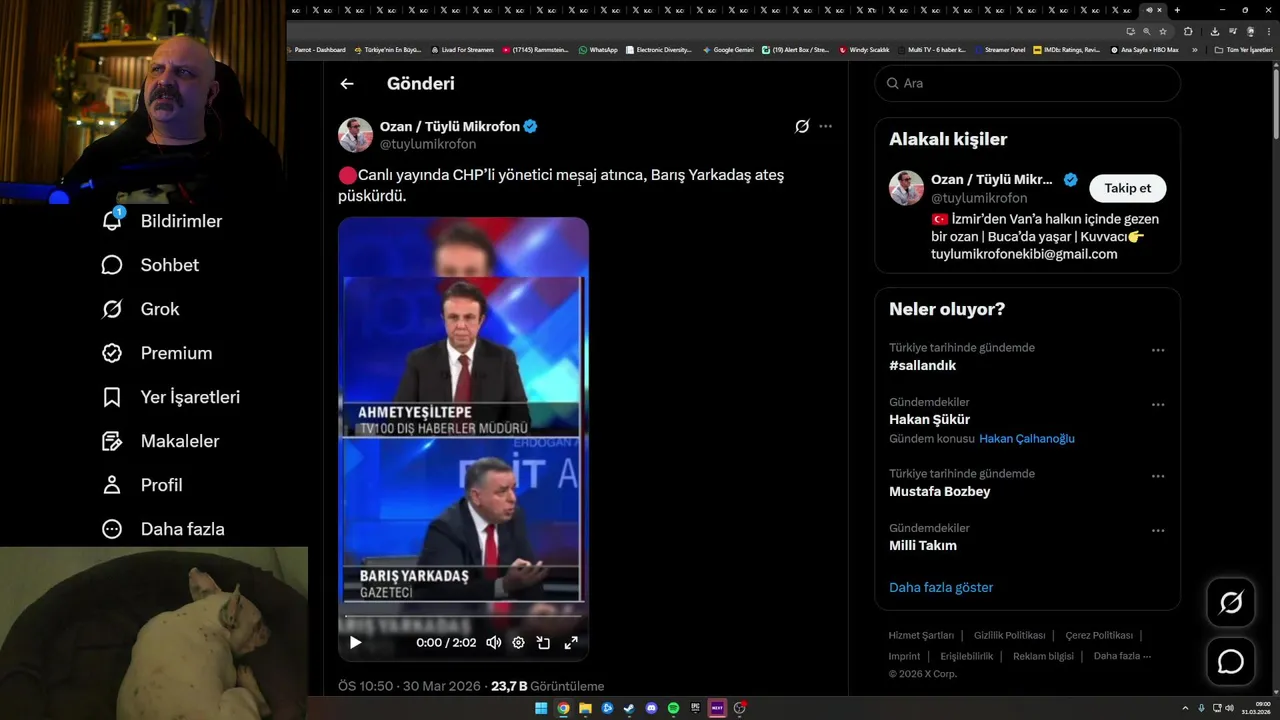The image size is (1280, 720).
Task: Open Sohbet chat from sidebar
Action: (150, 265)
